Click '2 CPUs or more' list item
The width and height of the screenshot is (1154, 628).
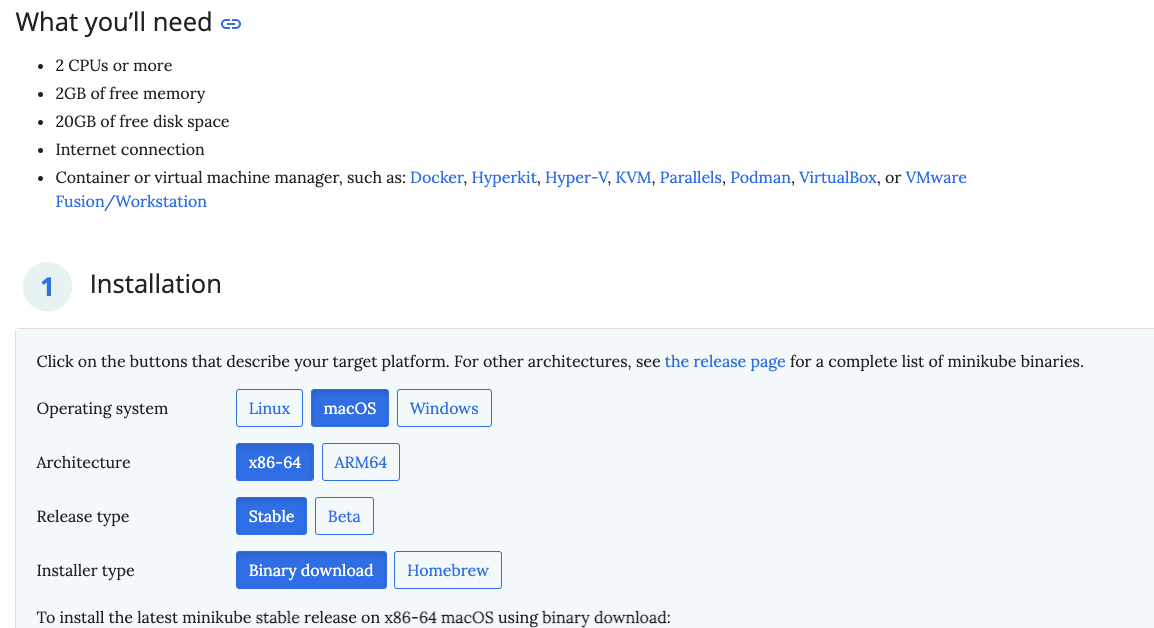[113, 66]
